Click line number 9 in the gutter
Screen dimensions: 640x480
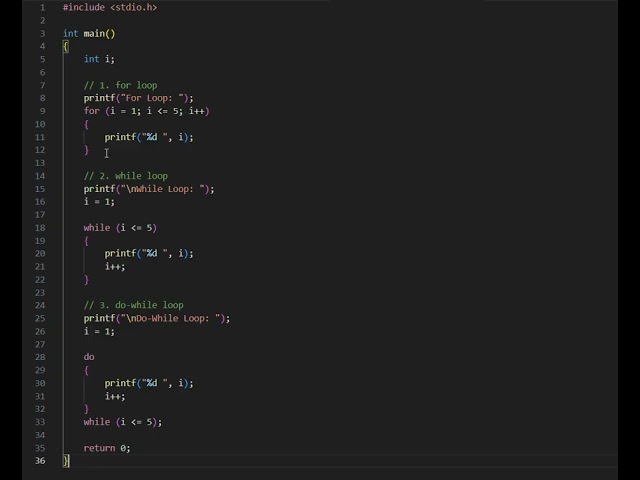43,111
